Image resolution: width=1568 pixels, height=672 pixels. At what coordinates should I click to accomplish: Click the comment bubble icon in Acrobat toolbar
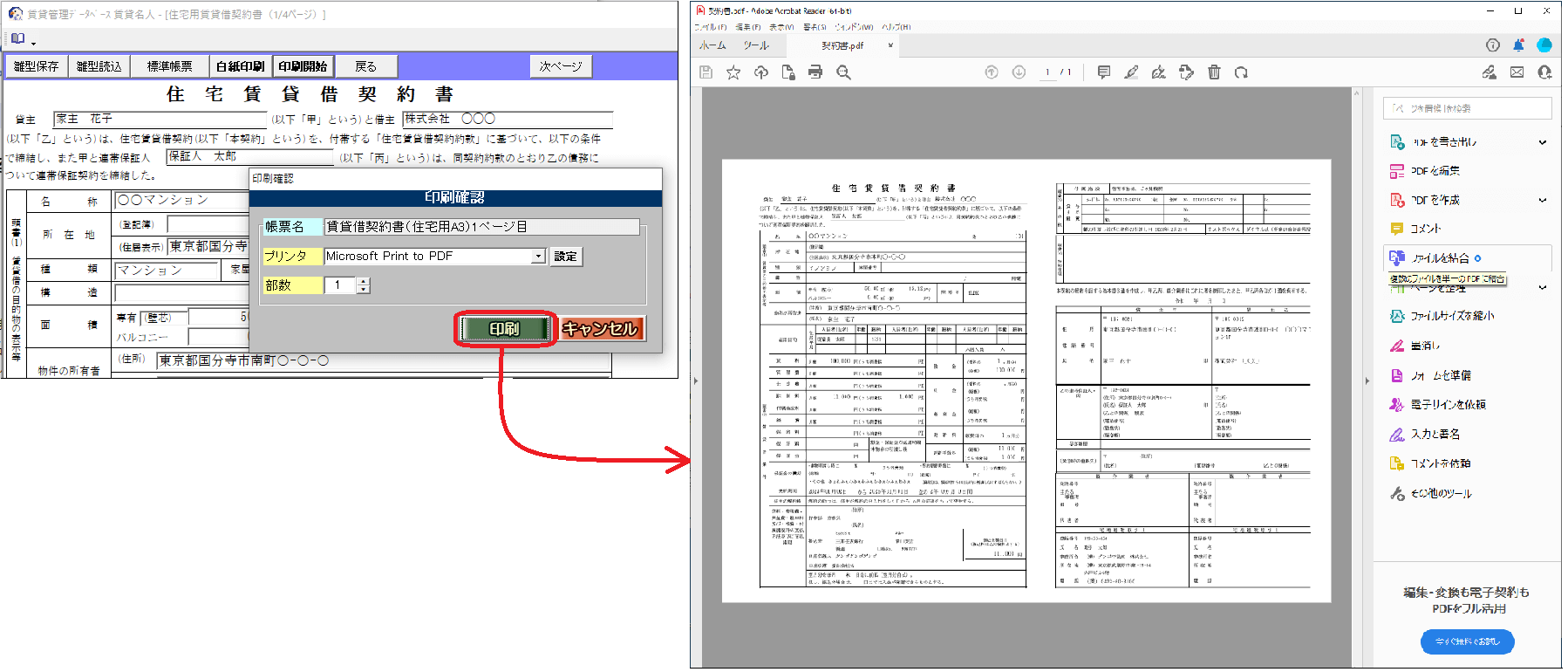click(x=1103, y=72)
